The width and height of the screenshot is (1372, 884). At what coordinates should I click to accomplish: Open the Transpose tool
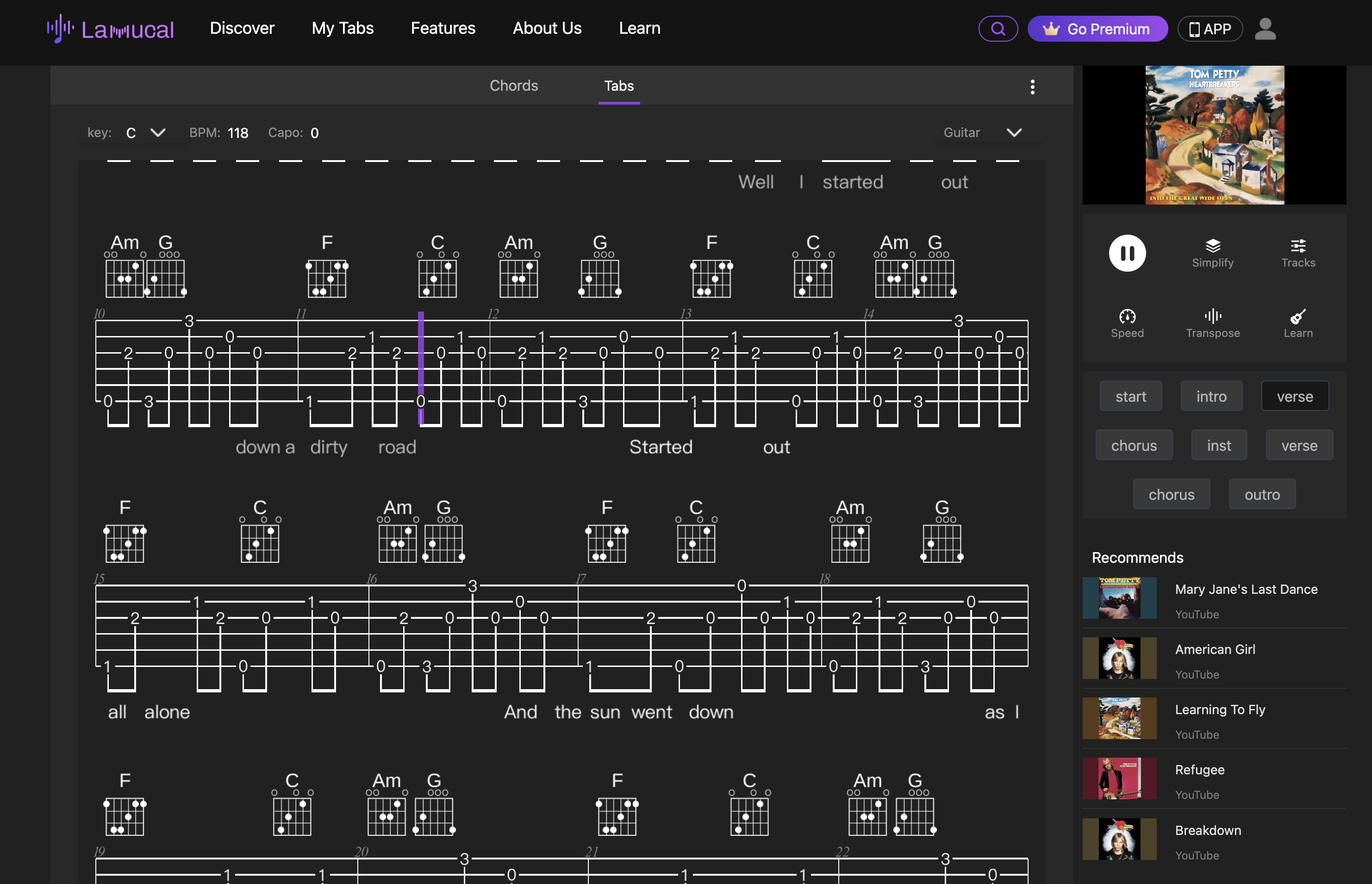(x=1212, y=323)
